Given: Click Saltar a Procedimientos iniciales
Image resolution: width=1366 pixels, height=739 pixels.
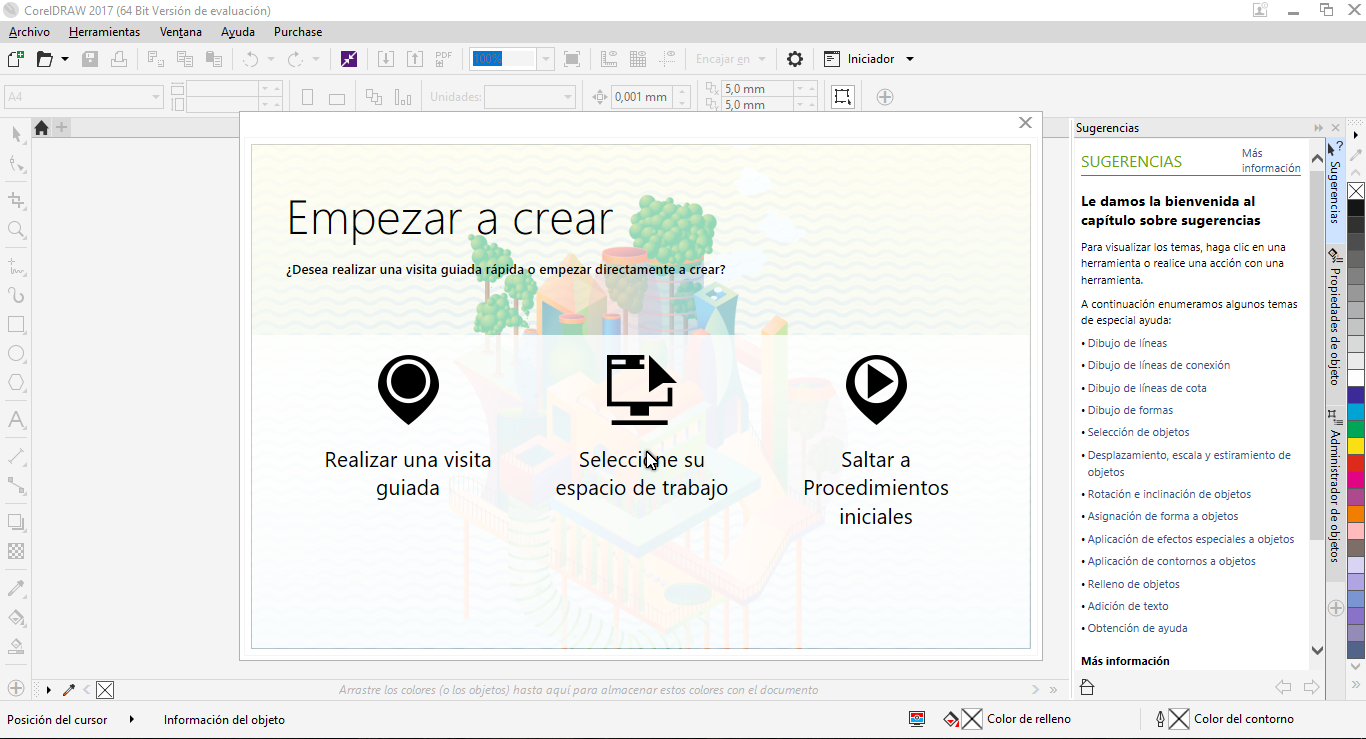Looking at the screenshot, I should (x=876, y=440).
